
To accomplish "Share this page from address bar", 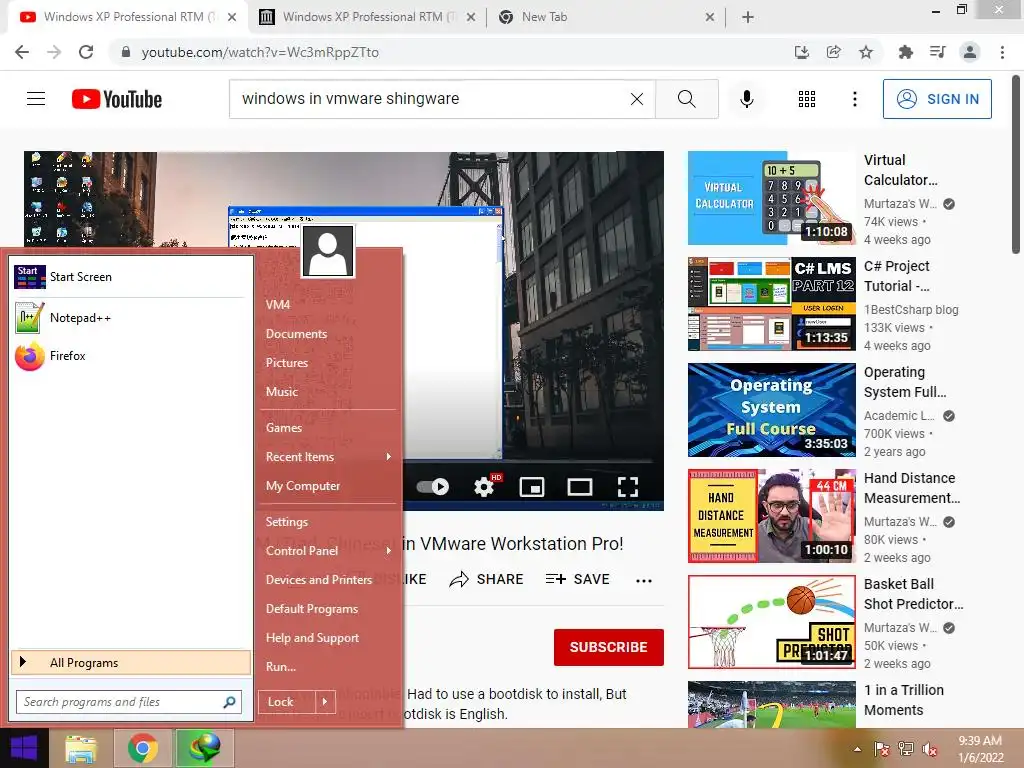I will pos(833,52).
